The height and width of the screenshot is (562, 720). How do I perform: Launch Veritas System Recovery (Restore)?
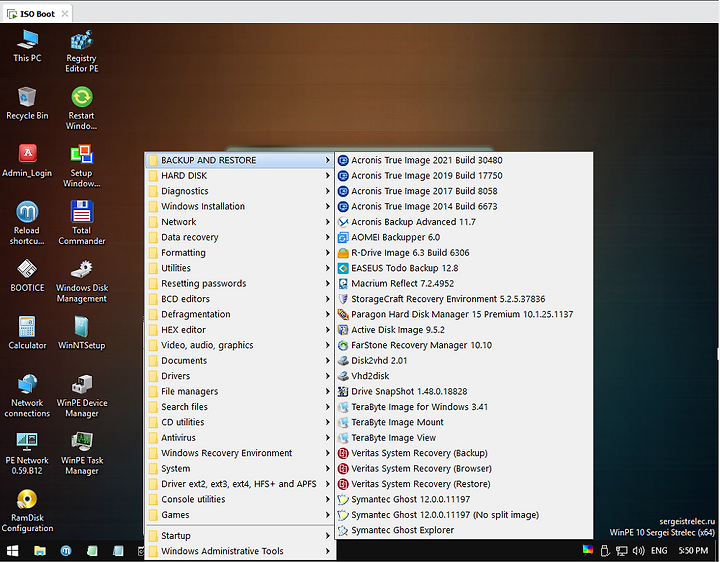[x=464, y=484]
